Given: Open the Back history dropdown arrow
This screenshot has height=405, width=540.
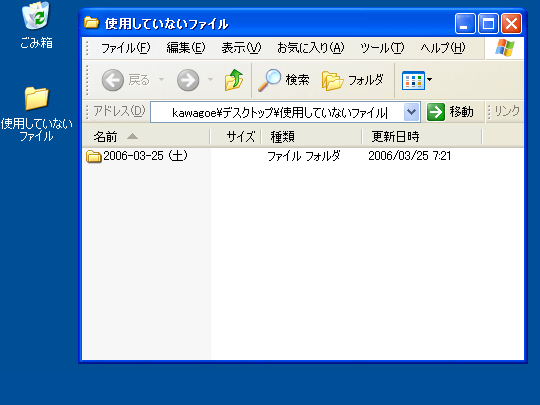Looking at the screenshot, I should click(161, 80).
